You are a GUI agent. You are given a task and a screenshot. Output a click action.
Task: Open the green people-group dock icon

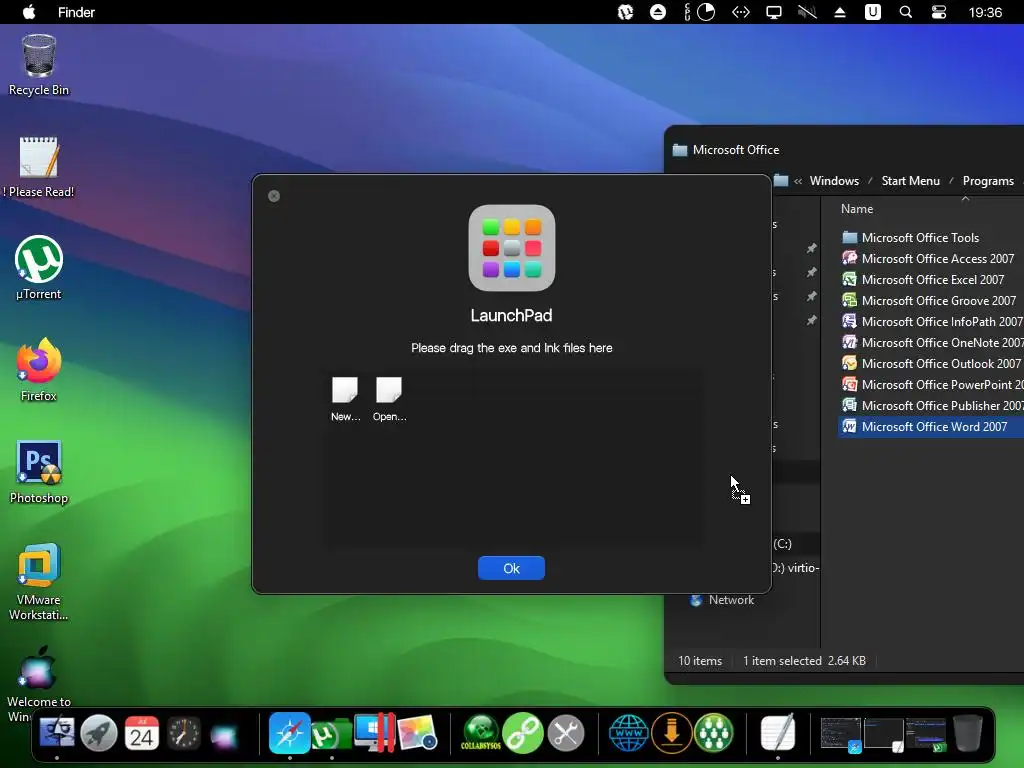click(x=714, y=733)
